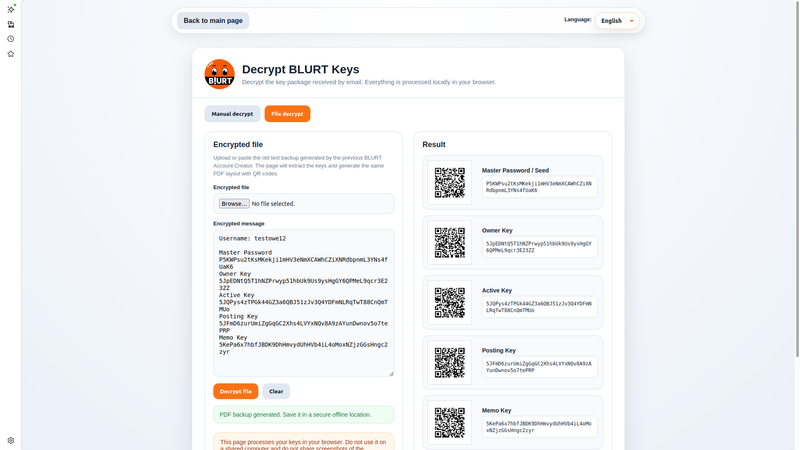
Task: Open the sparkle AI sidebar icon
Action: 11,9
